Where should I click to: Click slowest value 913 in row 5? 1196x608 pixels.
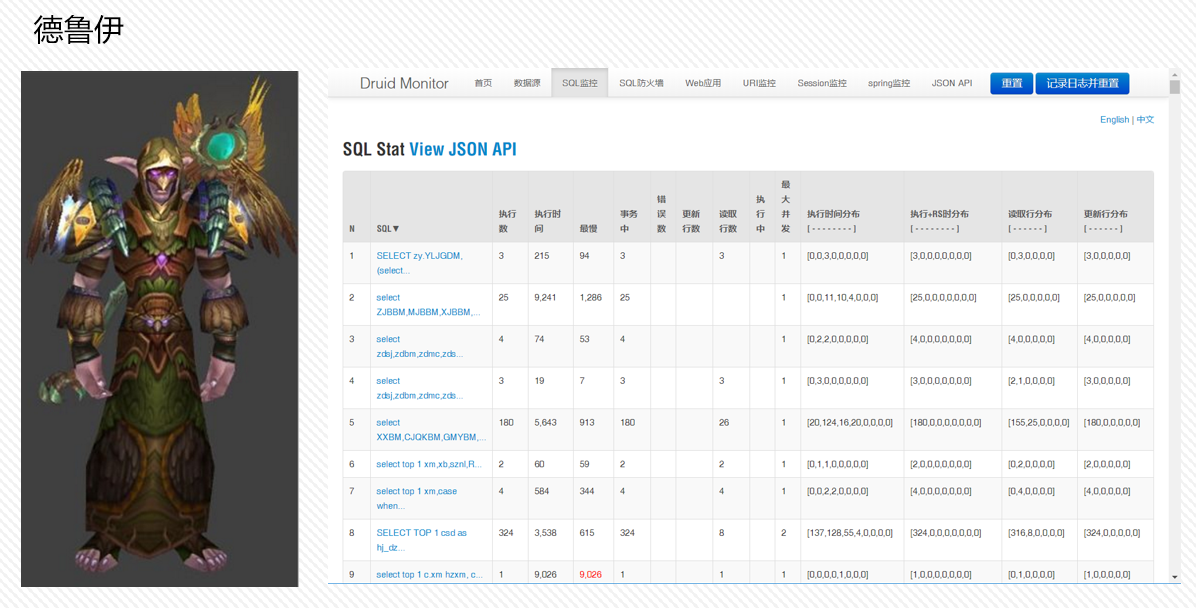click(587, 423)
